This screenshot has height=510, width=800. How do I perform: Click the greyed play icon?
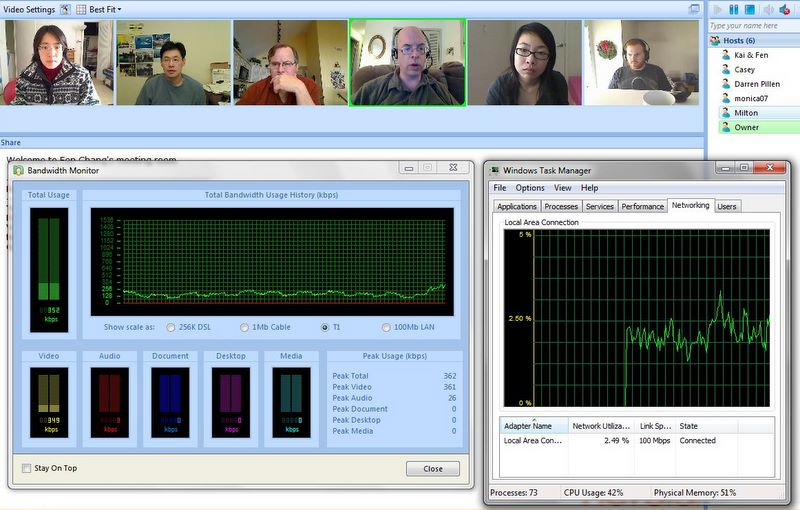pos(718,9)
